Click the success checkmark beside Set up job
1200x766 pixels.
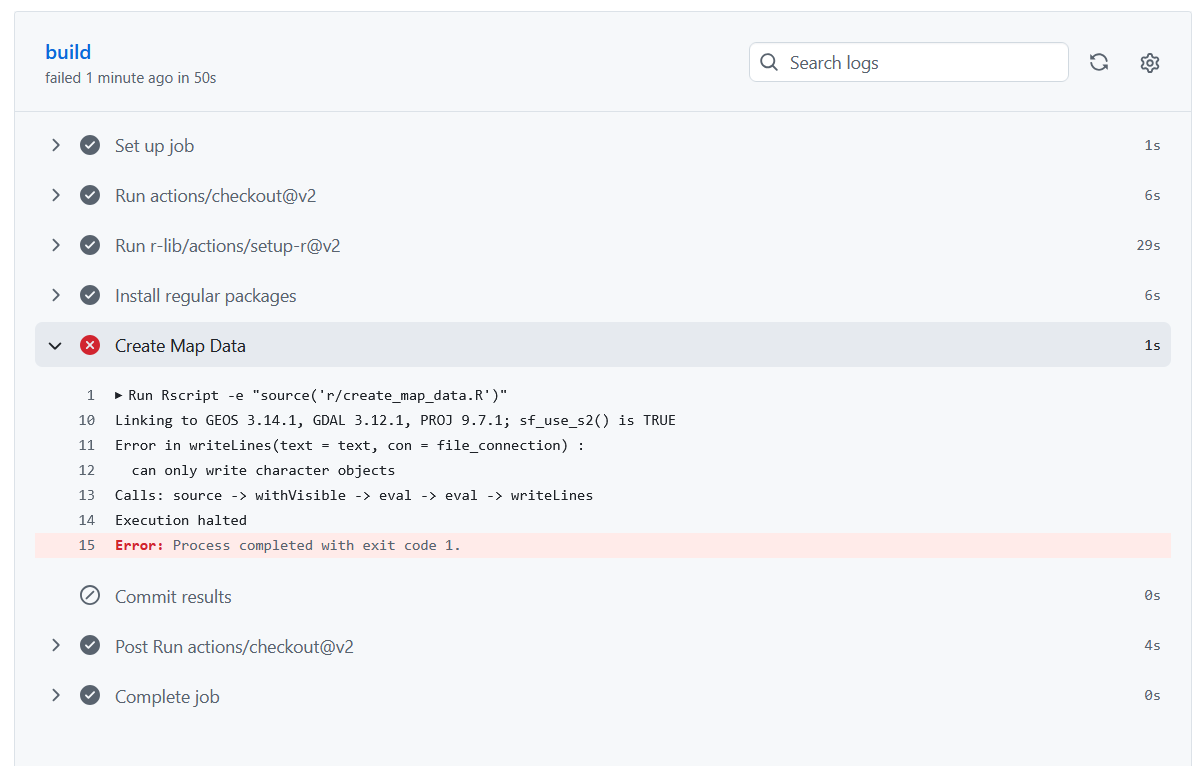pos(90,146)
